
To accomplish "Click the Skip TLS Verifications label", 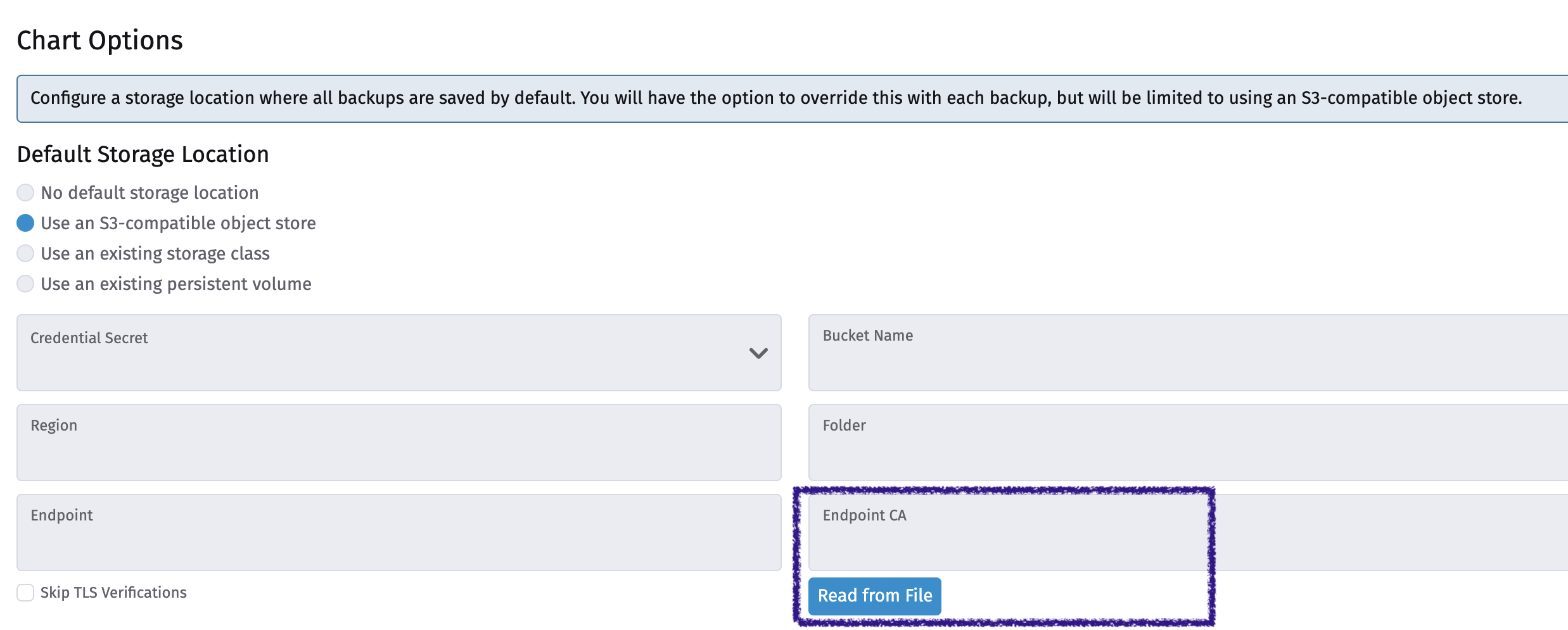I will coord(113,592).
